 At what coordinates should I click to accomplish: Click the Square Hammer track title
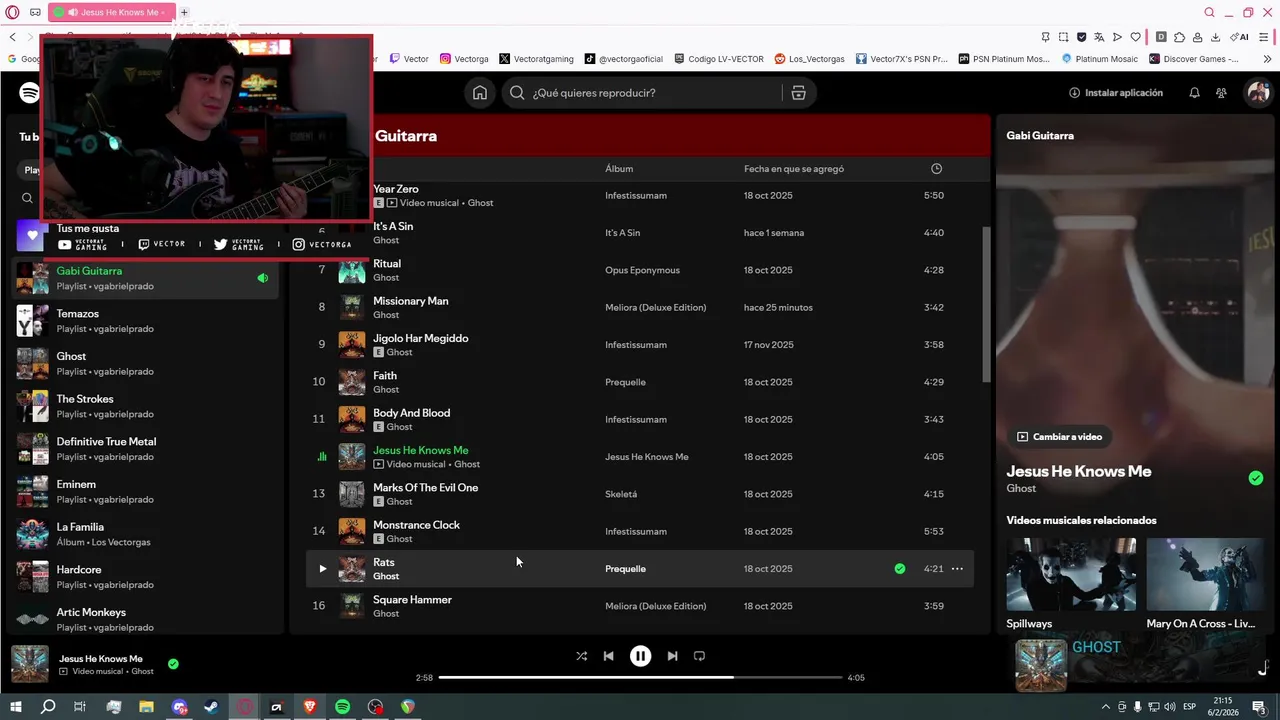click(412, 600)
